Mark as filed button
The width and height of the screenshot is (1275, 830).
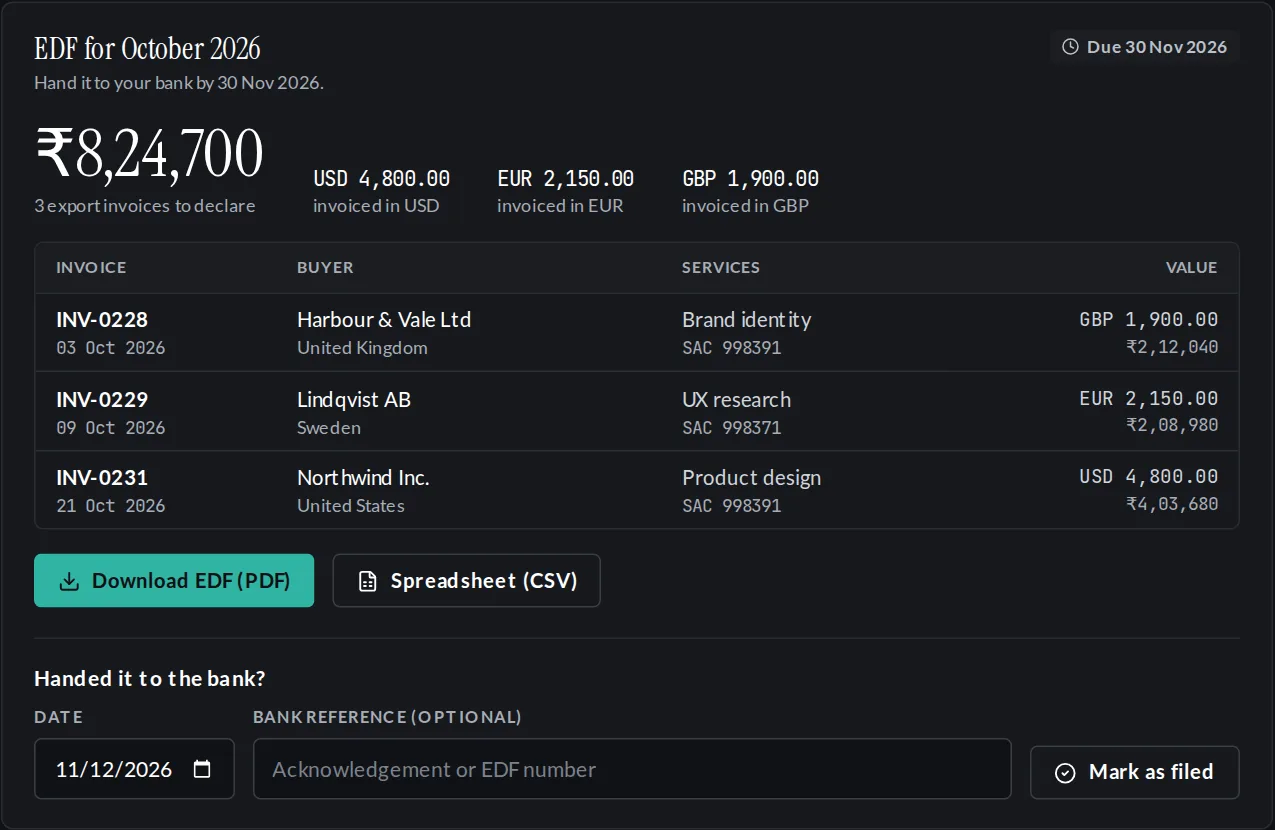pyautogui.click(x=1135, y=773)
